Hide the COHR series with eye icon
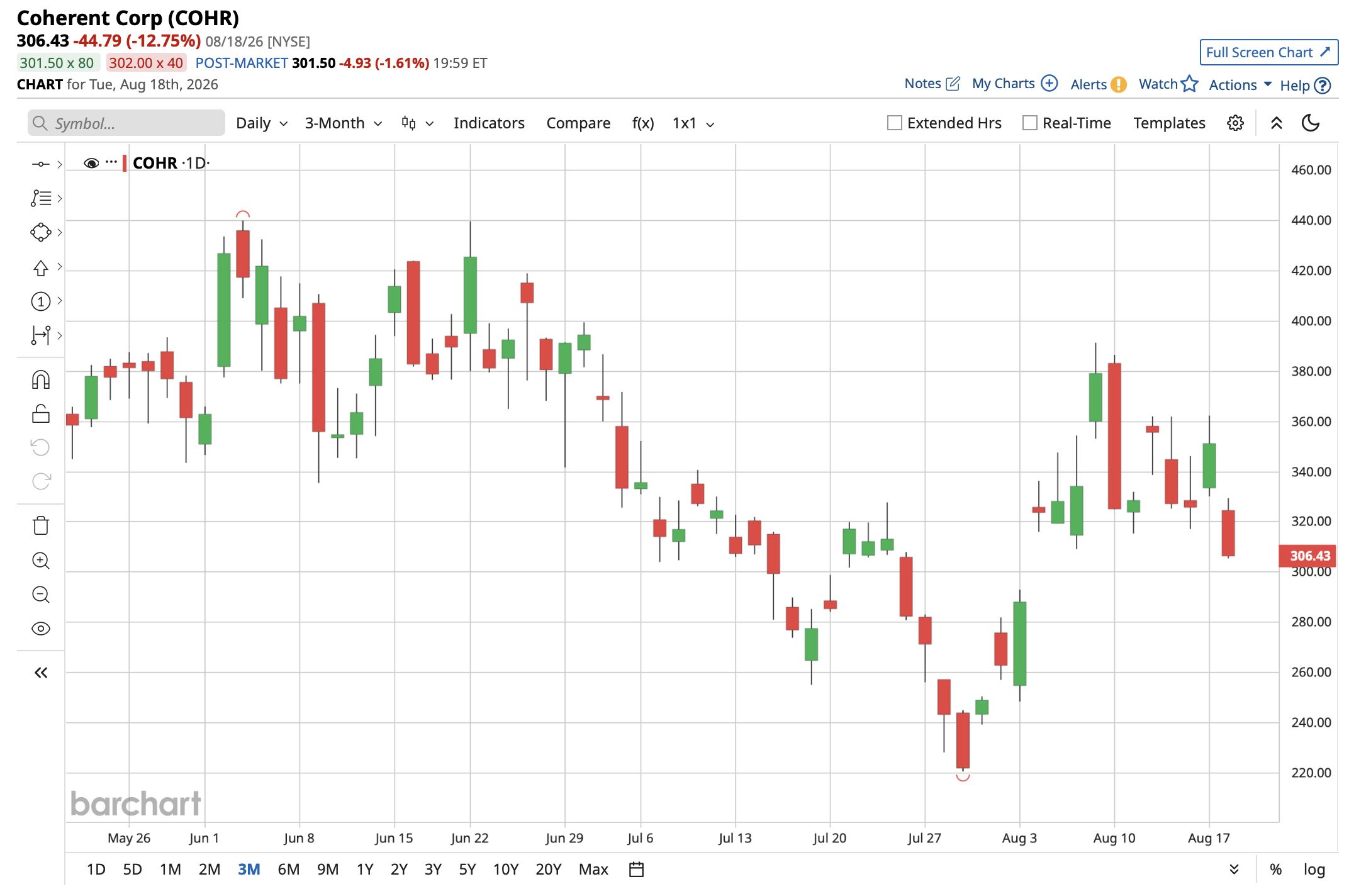 pos(91,163)
